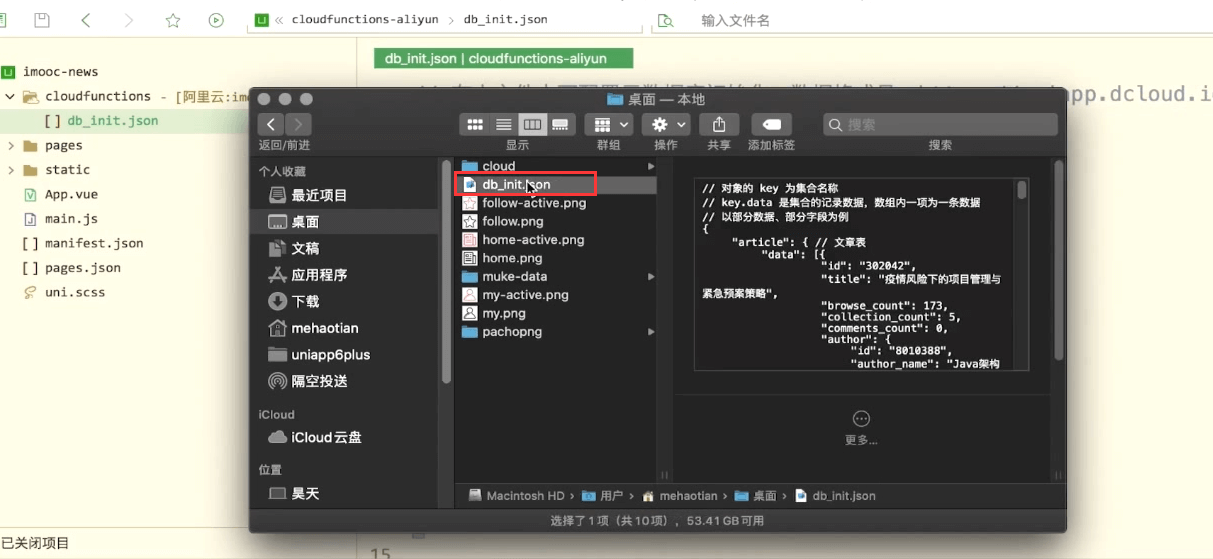Click HBuilderX forward arrow icon
The height and width of the screenshot is (559, 1213).
pos(129,20)
